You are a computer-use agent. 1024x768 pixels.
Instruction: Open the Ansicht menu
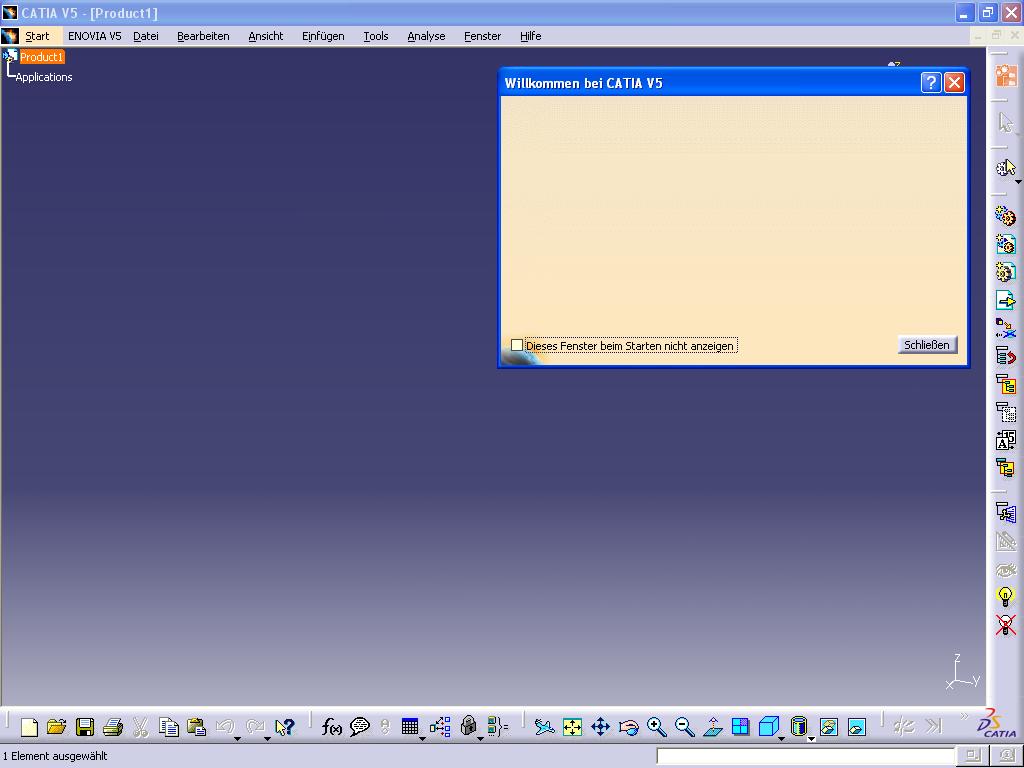click(266, 36)
